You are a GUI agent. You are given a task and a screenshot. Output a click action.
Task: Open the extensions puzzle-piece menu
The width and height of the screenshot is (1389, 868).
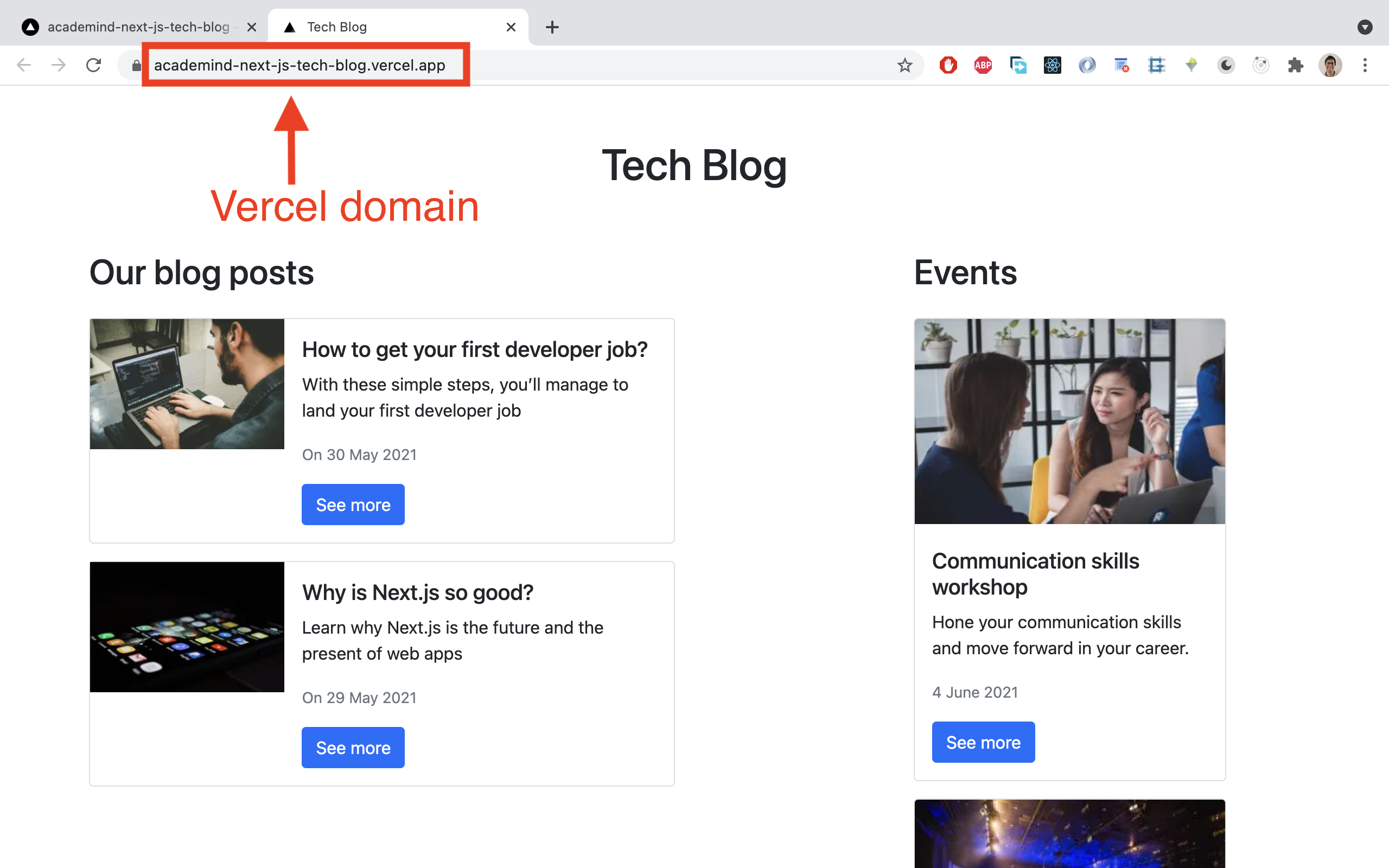[1296, 65]
